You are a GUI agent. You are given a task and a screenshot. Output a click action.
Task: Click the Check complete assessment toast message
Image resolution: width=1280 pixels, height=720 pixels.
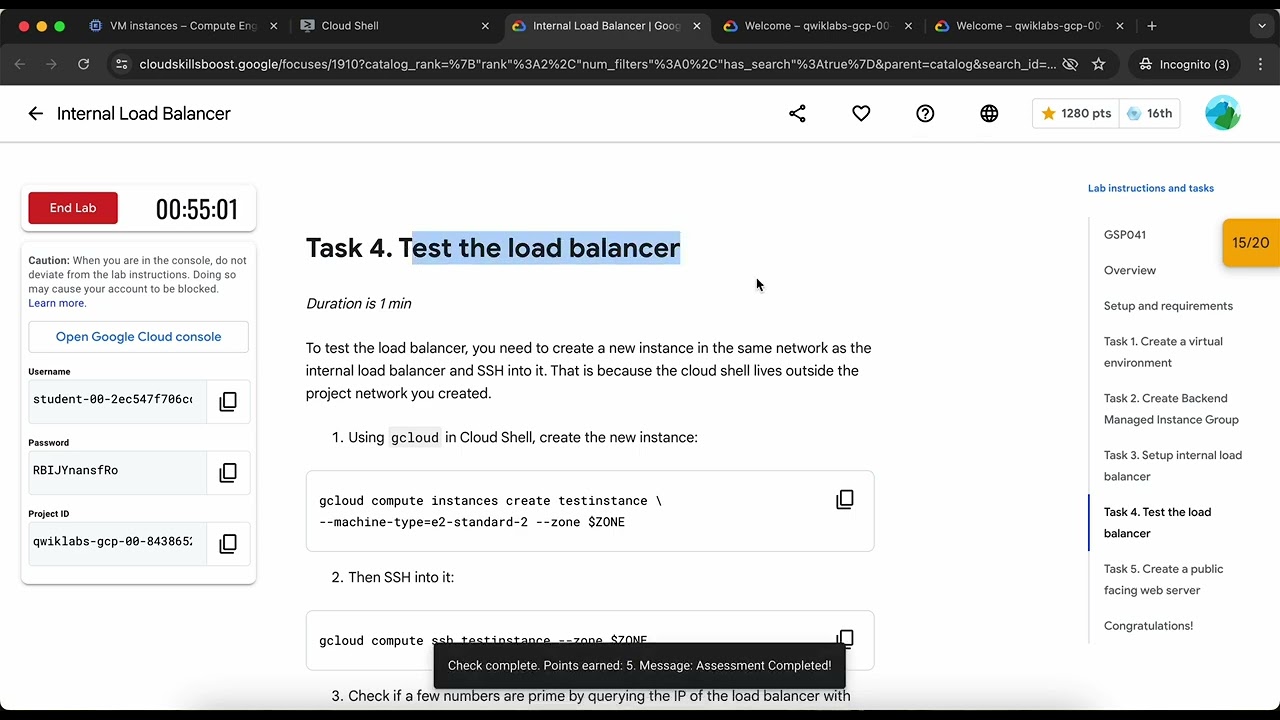point(639,666)
